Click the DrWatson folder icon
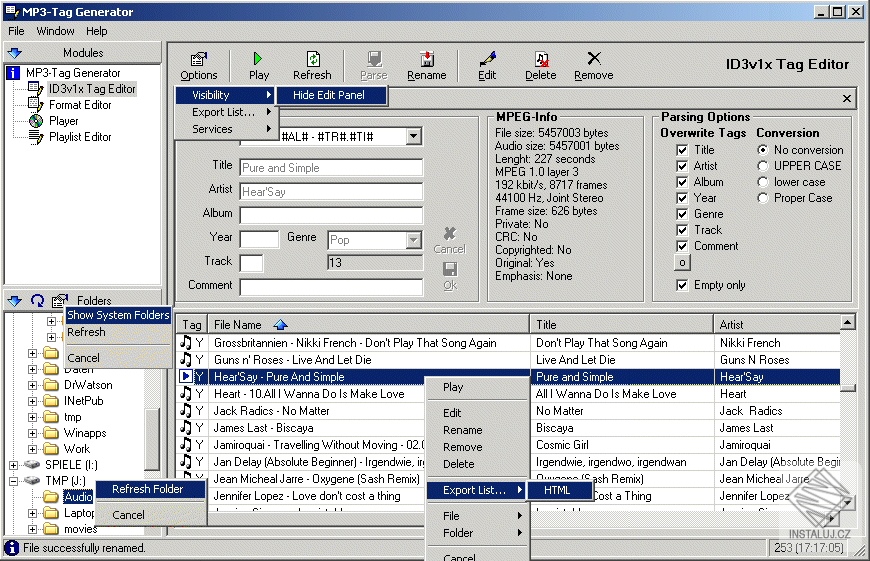 click(x=51, y=385)
